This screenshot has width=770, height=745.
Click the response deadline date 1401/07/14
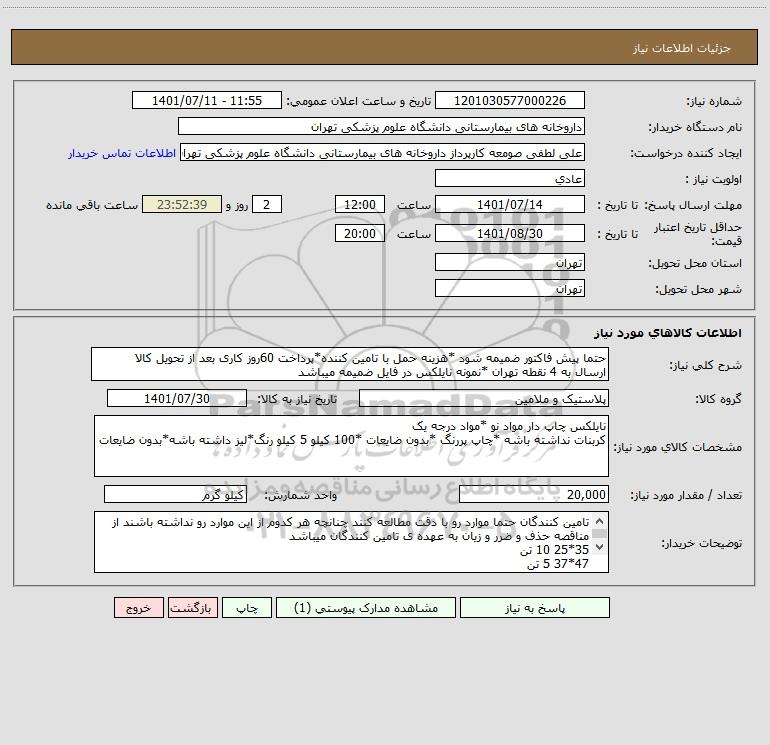510,204
